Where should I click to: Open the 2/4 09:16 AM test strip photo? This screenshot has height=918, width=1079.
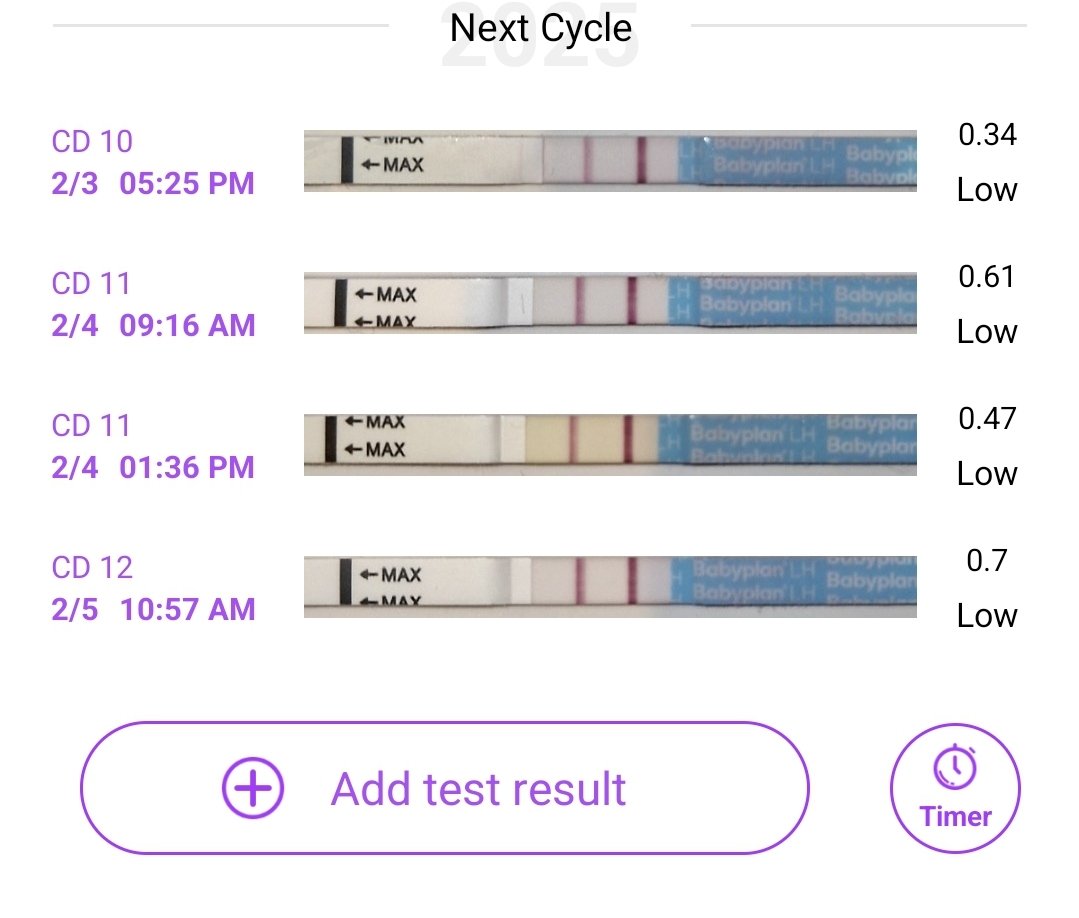click(610, 302)
